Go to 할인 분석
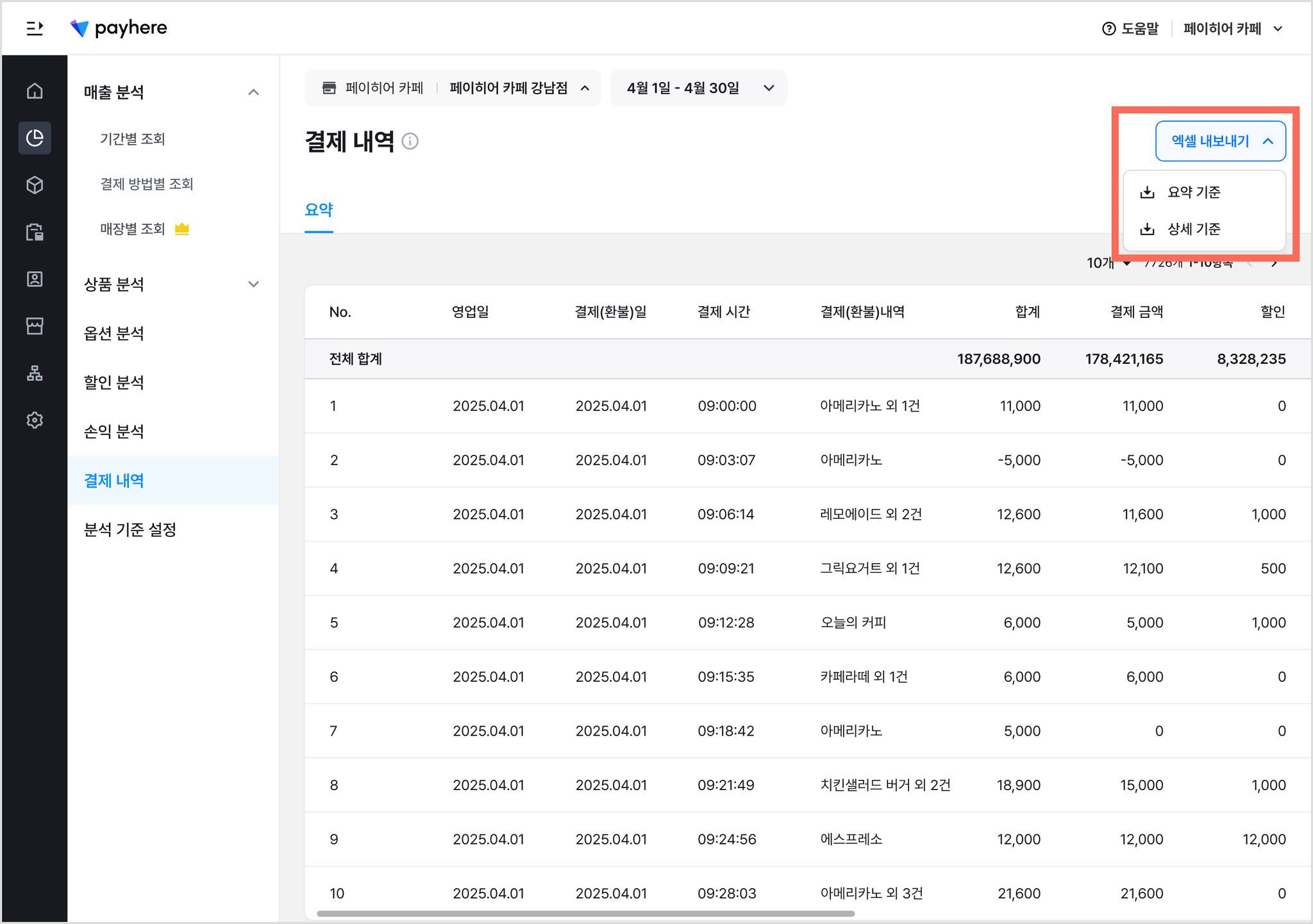1313x924 pixels. point(114,383)
